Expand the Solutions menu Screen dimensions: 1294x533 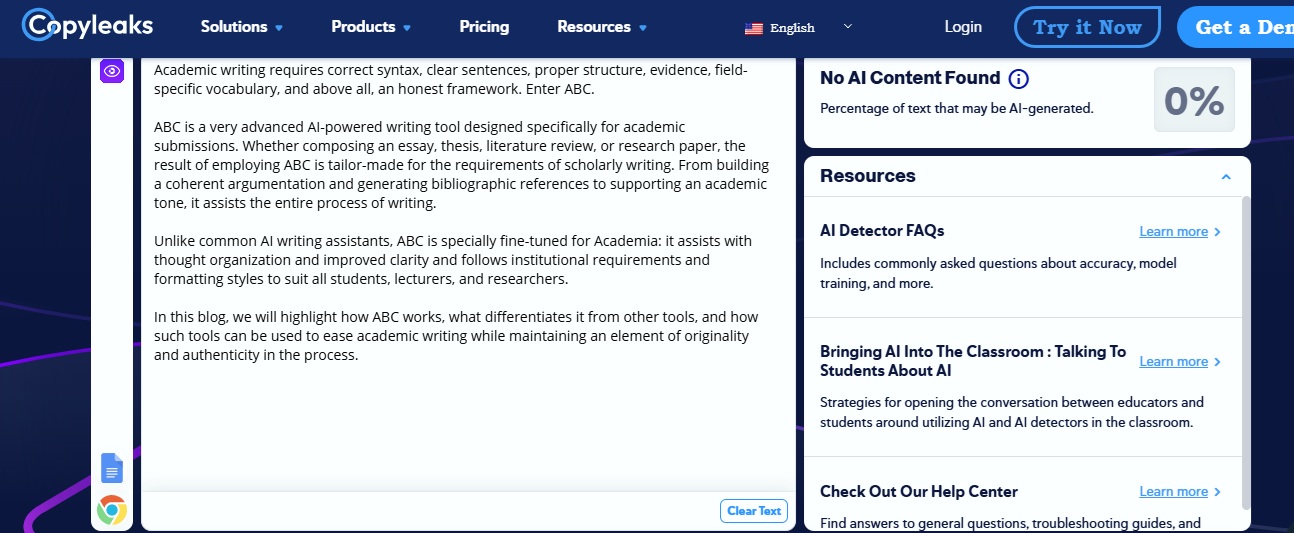click(242, 27)
